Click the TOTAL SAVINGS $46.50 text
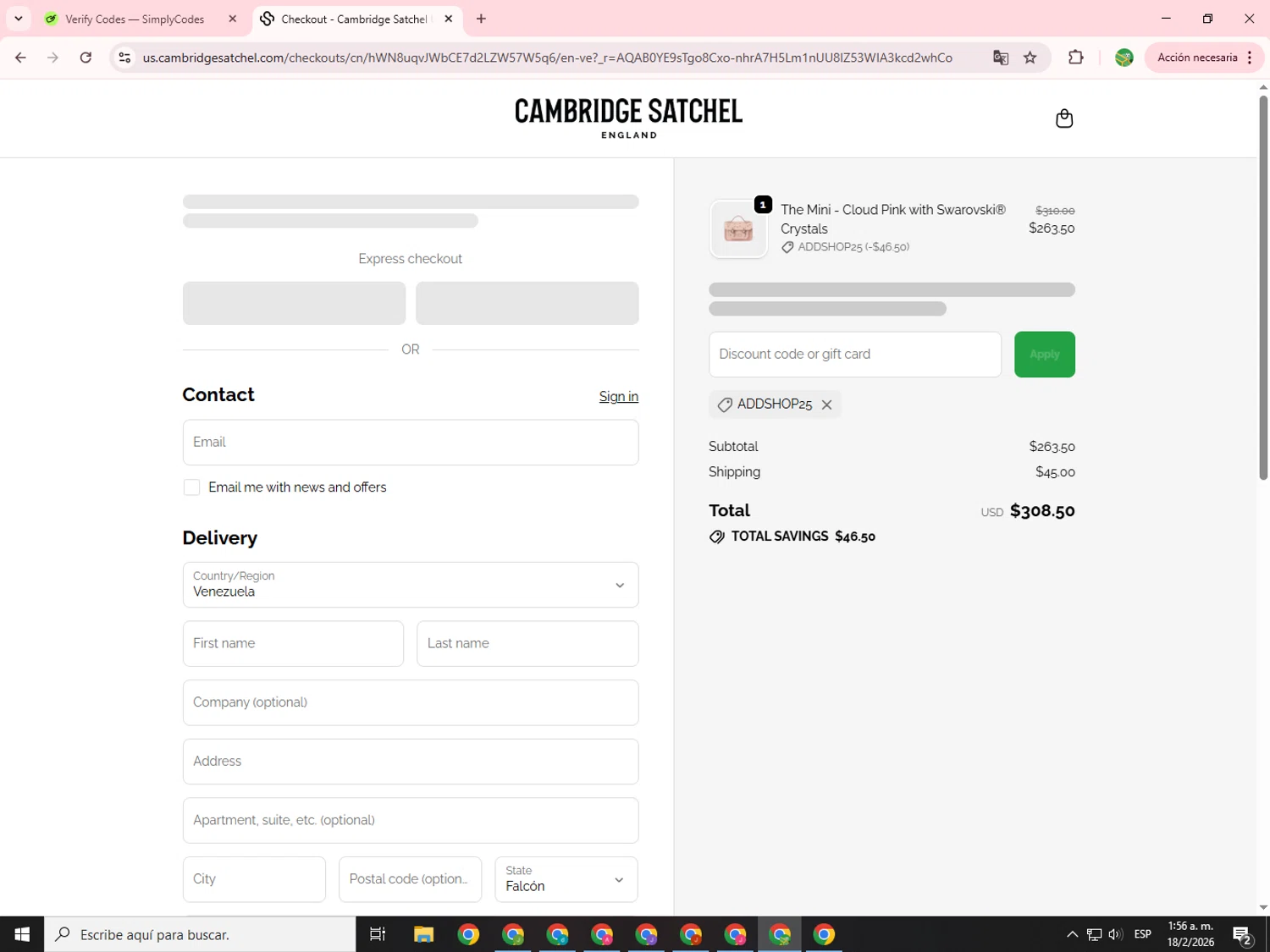This screenshot has height=952, width=1270. [803, 537]
